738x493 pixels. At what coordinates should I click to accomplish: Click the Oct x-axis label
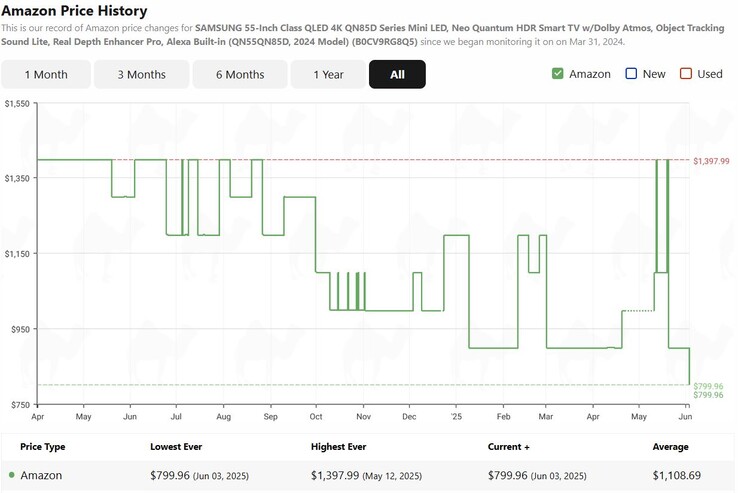point(316,417)
